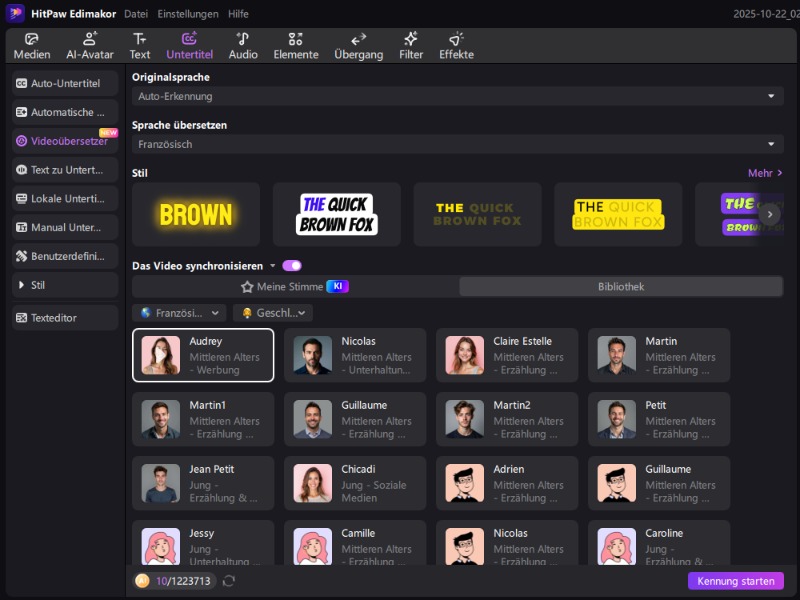Click the Mehr link for styles
800x600 pixels.
765,173
